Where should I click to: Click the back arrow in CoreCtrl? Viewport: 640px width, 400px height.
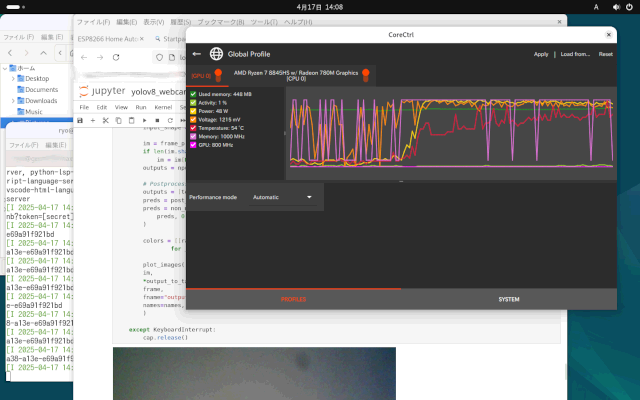click(x=197, y=54)
